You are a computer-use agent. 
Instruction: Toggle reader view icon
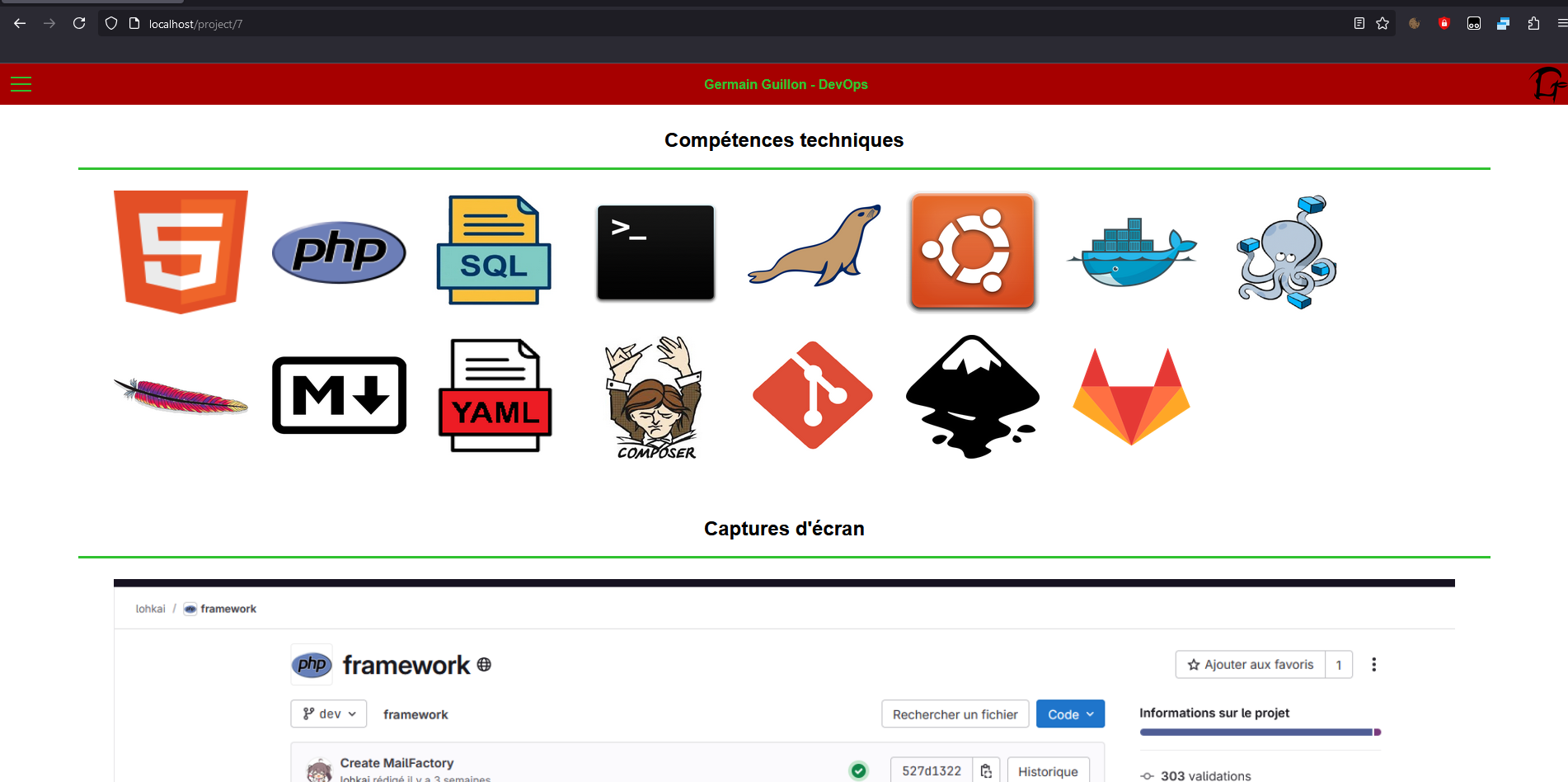1359,23
